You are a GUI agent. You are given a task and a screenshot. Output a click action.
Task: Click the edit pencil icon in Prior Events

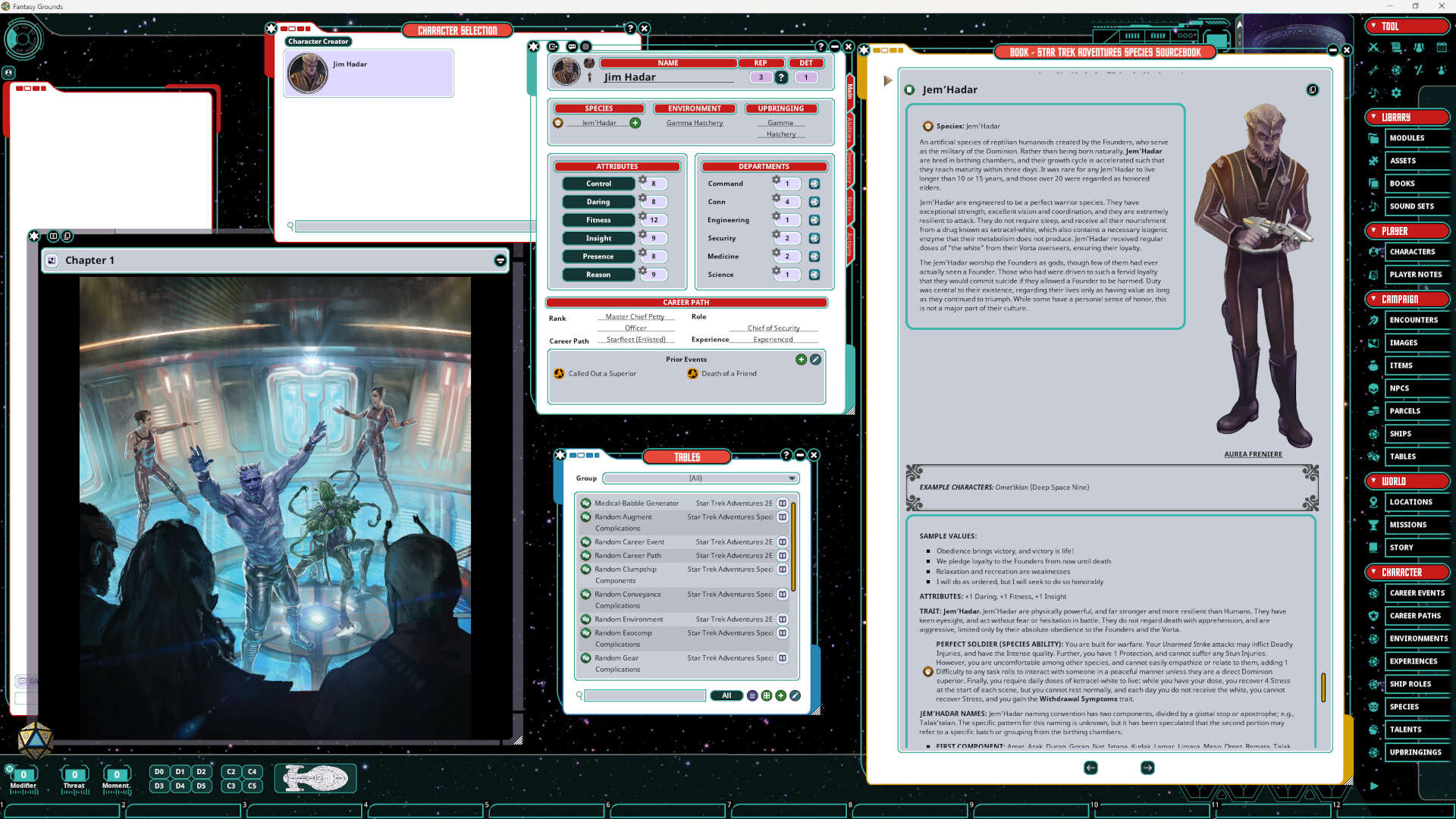pyautogui.click(x=815, y=359)
